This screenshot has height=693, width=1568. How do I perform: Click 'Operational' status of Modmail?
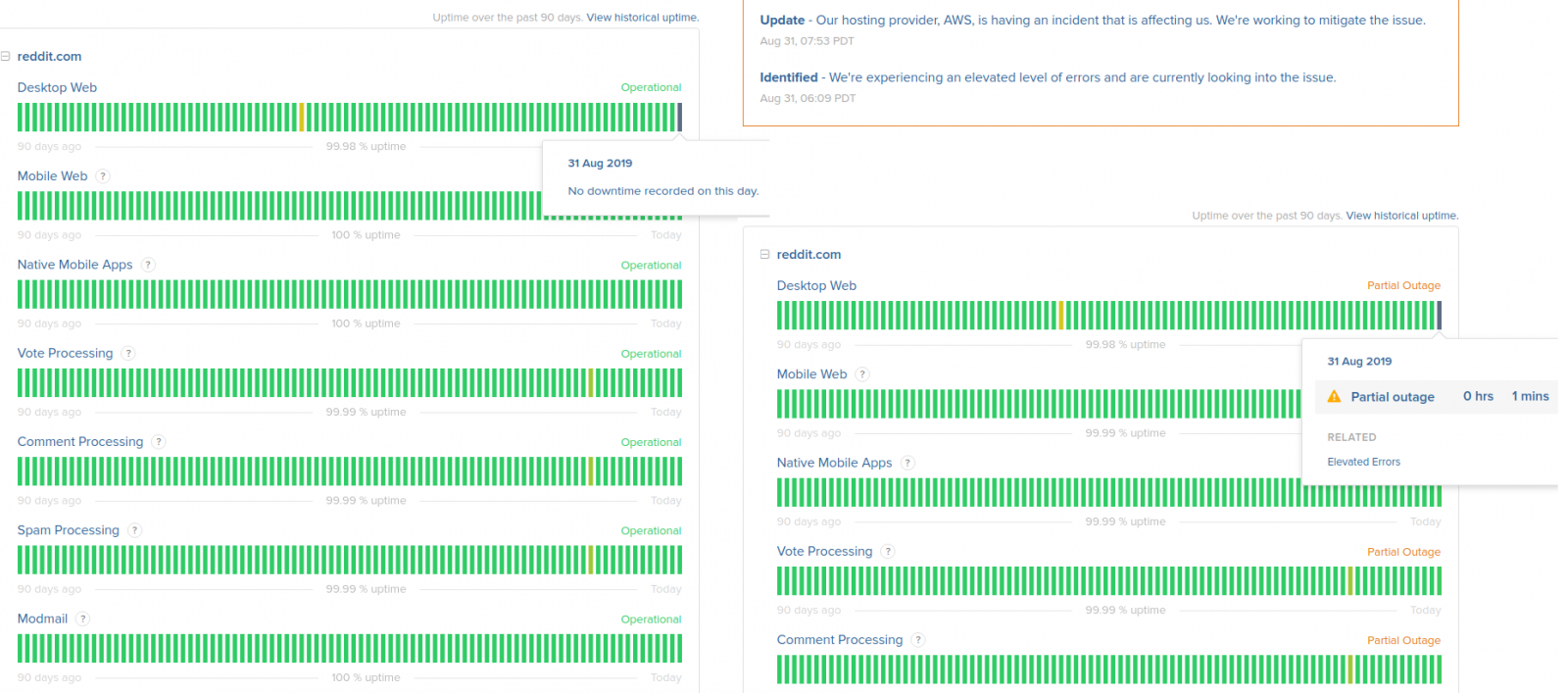click(651, 619)
